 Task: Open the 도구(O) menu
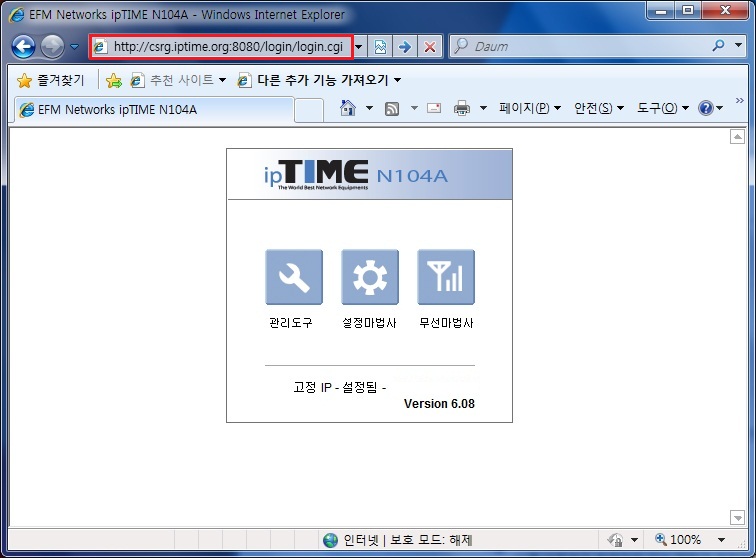663,108
